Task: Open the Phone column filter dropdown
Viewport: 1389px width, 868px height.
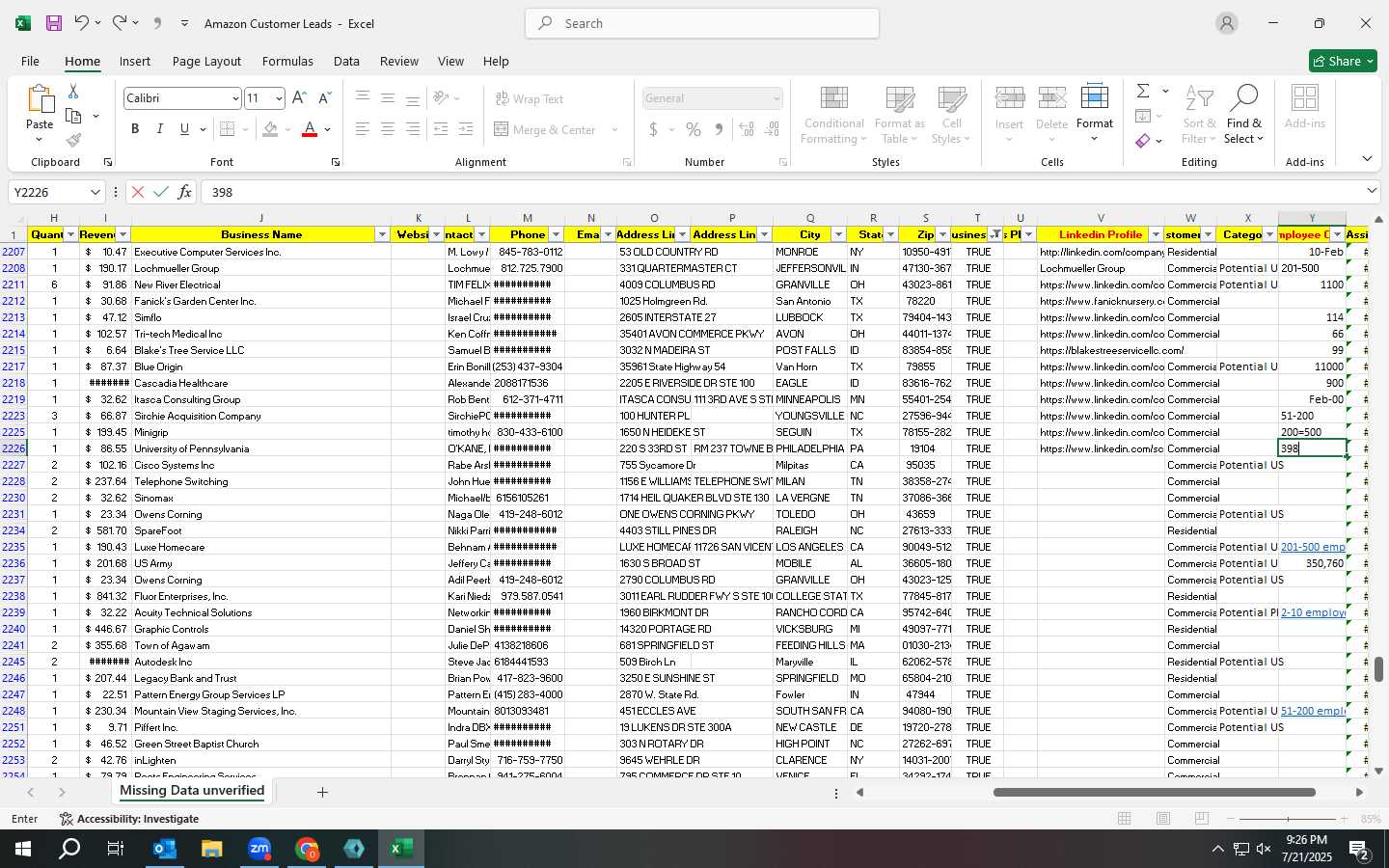Action: [x=556, y=234]
